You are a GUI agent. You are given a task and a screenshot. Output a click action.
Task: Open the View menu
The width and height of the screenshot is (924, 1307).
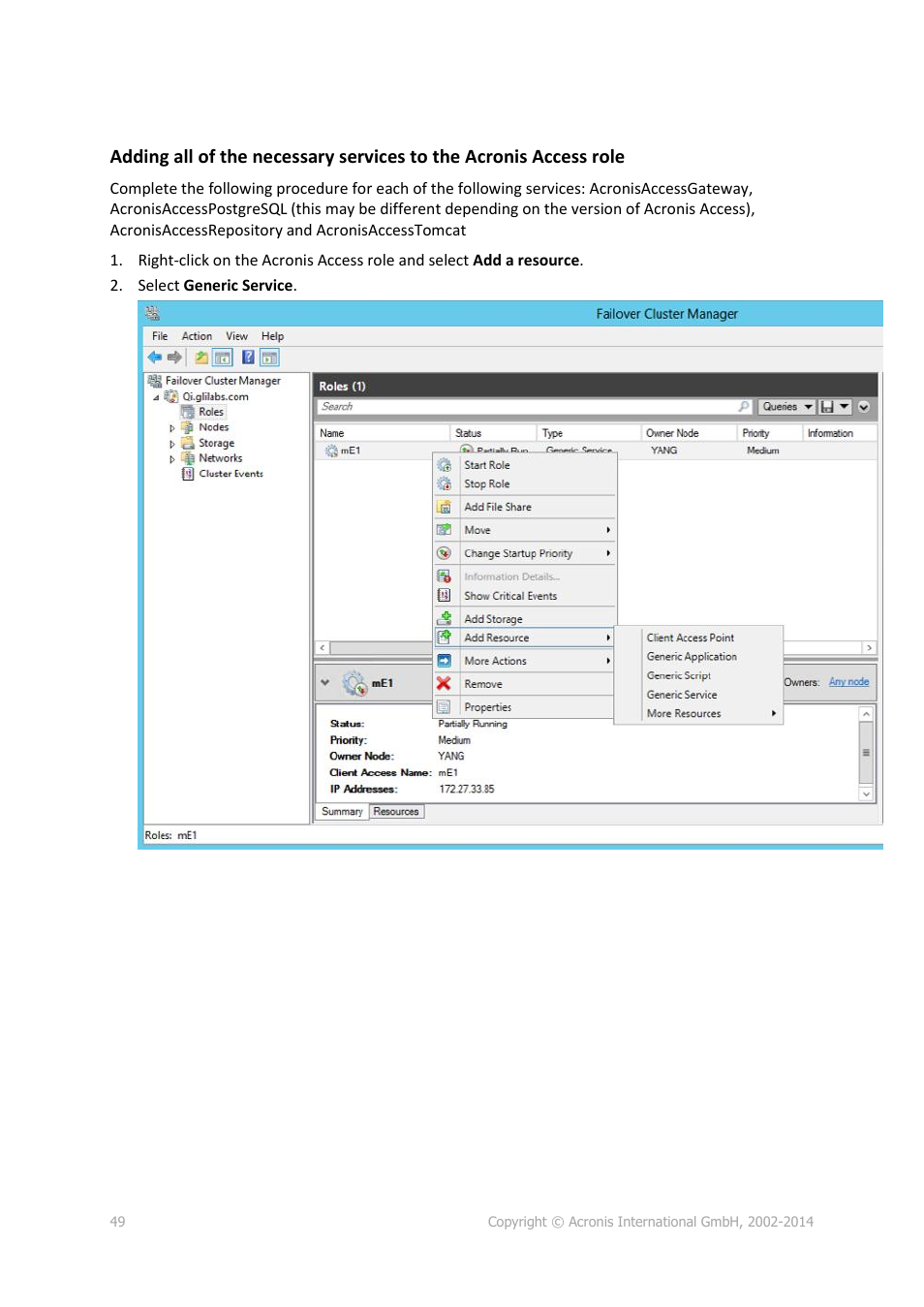(236, 336)
